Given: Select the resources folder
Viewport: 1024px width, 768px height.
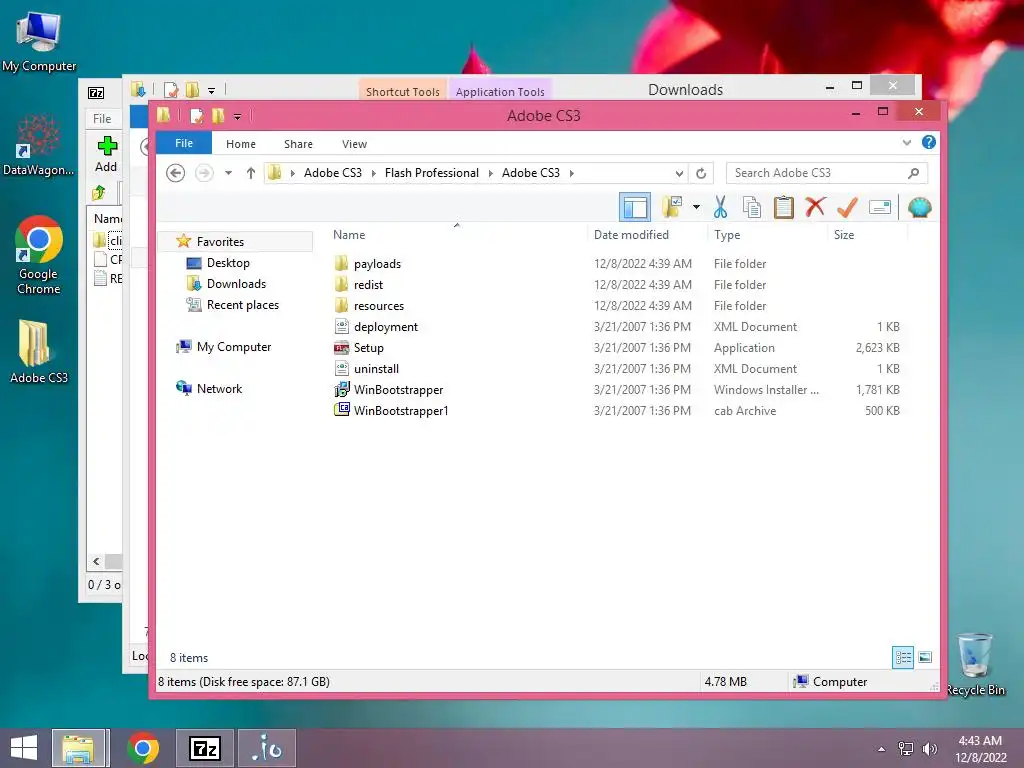Looking at the screenshot, I should (x=378, y=306).
